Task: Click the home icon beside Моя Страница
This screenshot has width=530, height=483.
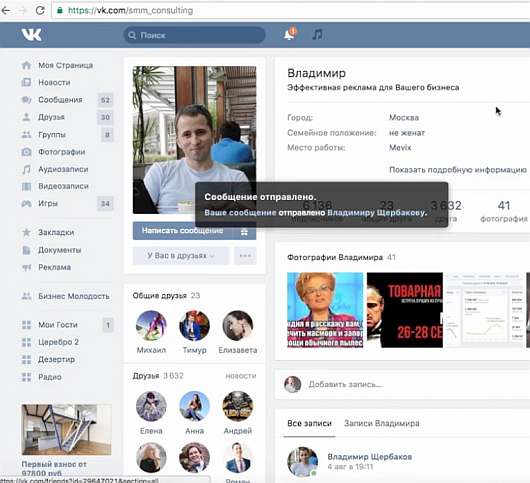Action: [26, 65]
